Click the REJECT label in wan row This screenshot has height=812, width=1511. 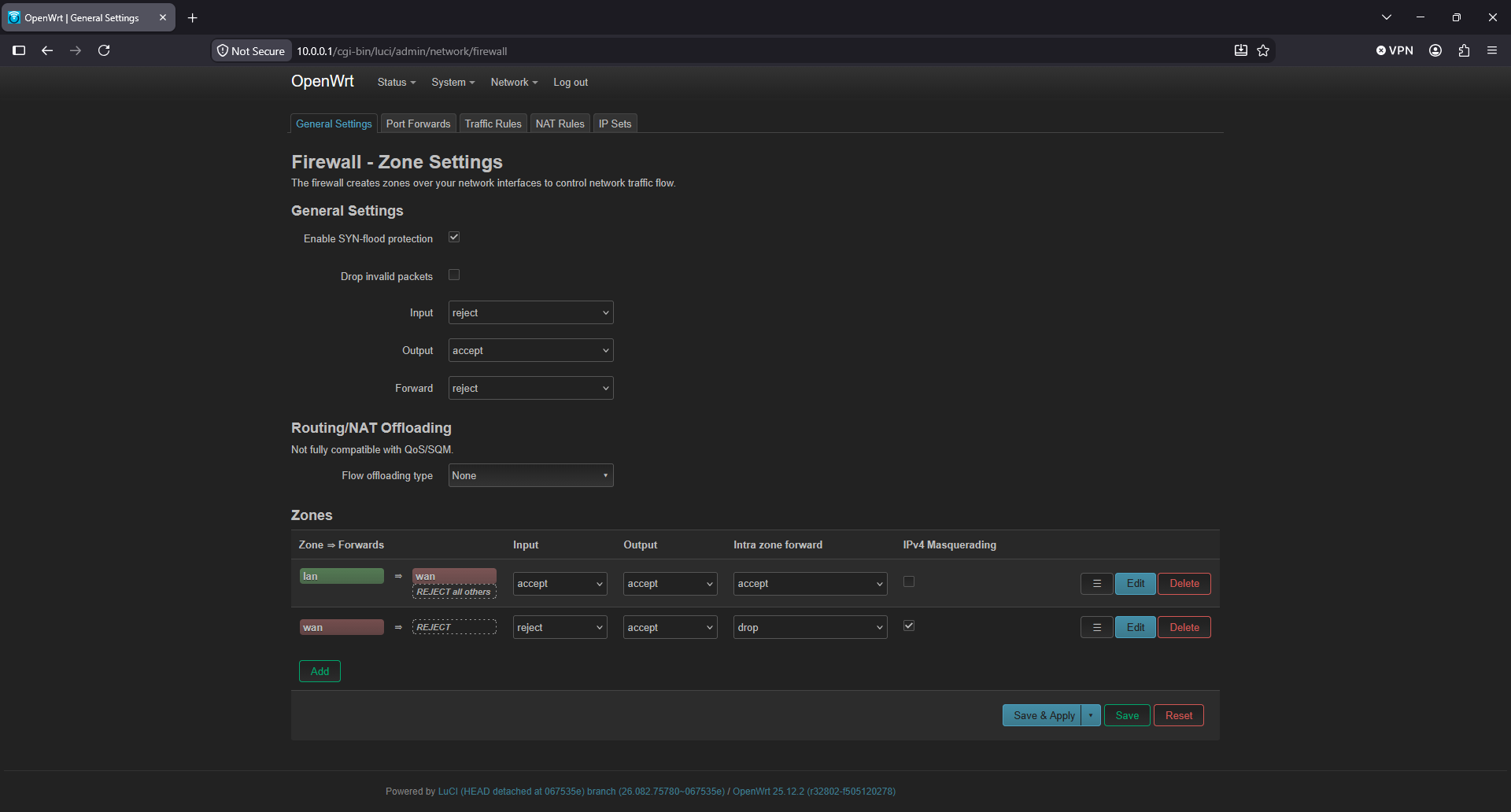[x=454, y=627]
